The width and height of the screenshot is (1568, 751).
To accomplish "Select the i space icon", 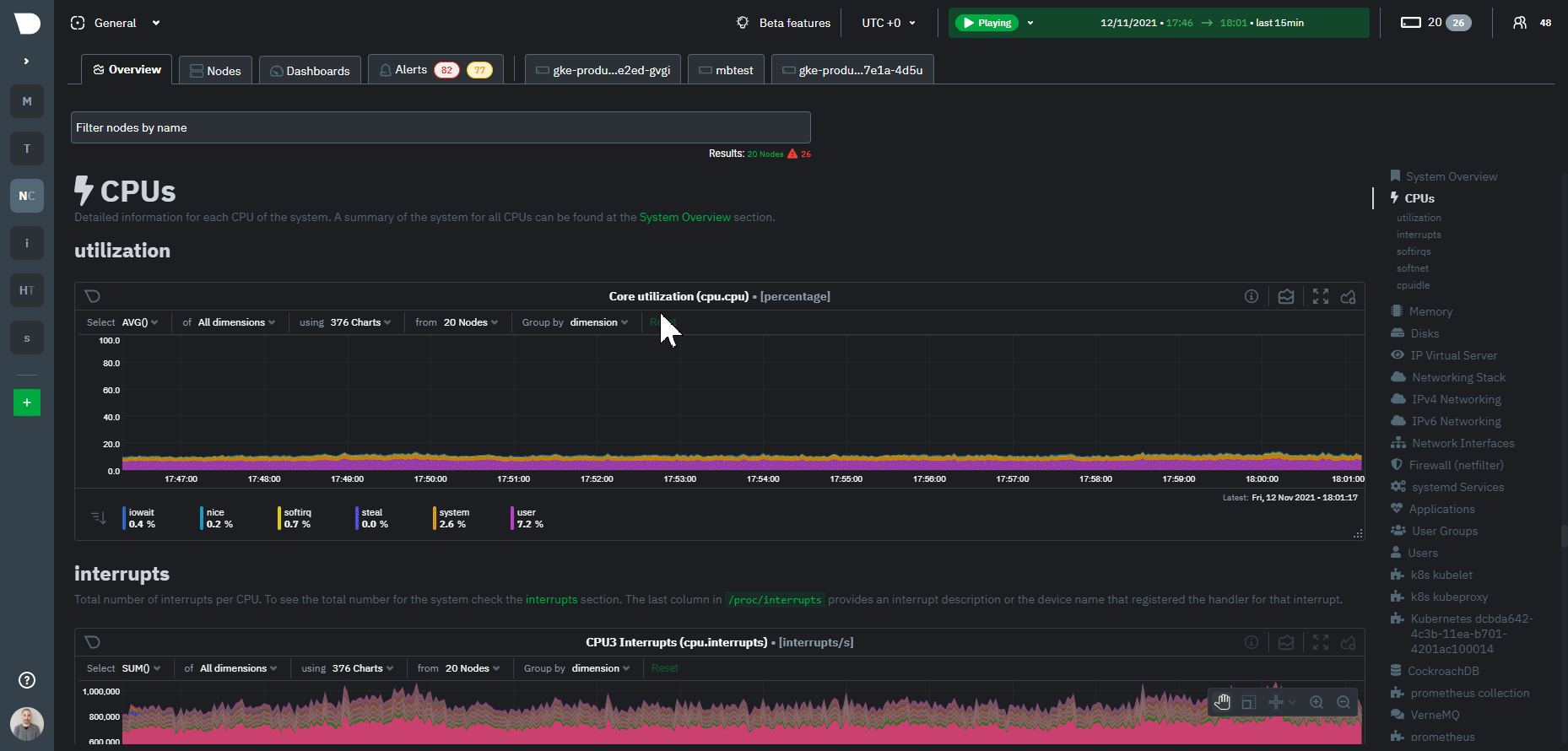I will point(27,243).
